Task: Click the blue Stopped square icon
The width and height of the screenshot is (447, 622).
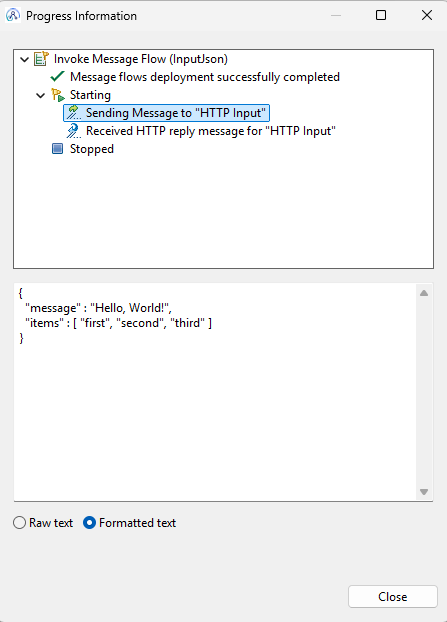Action: (x=58, y=149)
